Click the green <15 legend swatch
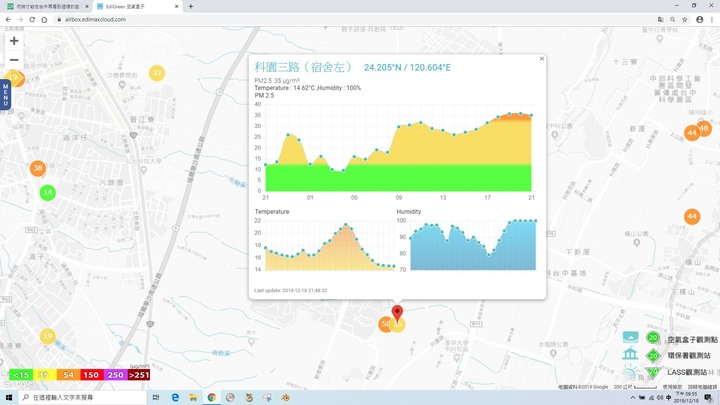 [21, 375]
